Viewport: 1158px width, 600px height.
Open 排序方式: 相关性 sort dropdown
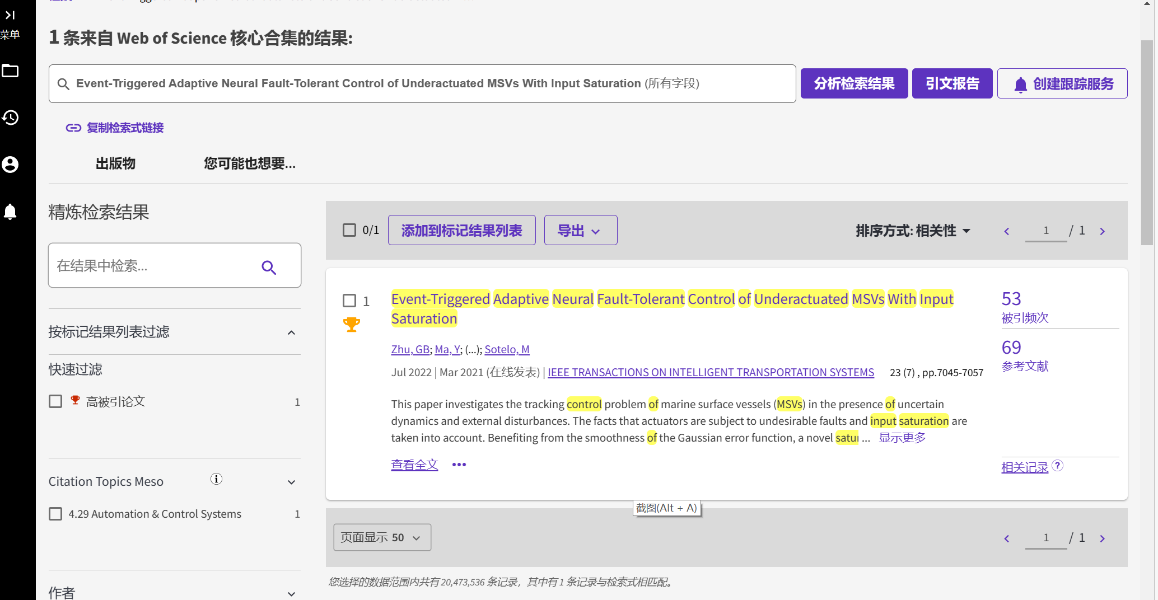pyautogui.click(x=913, y=231)
